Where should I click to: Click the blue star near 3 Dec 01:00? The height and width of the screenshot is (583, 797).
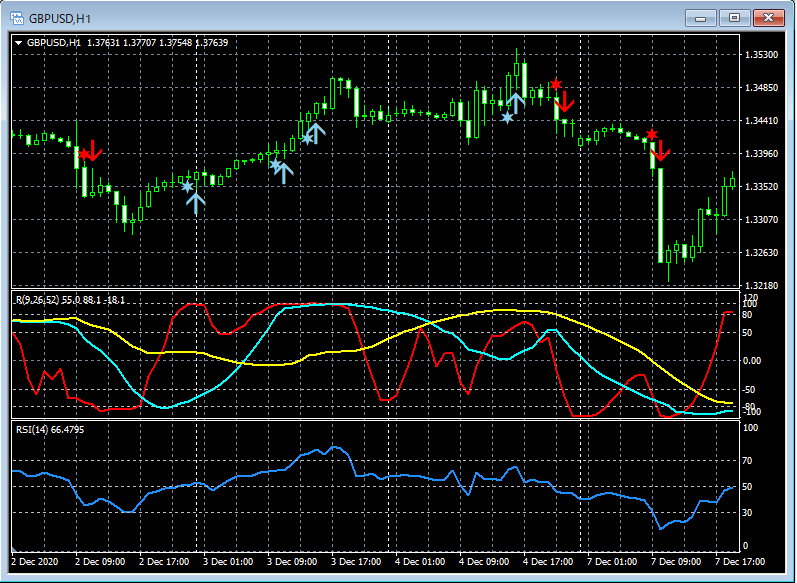pos(186,186)
